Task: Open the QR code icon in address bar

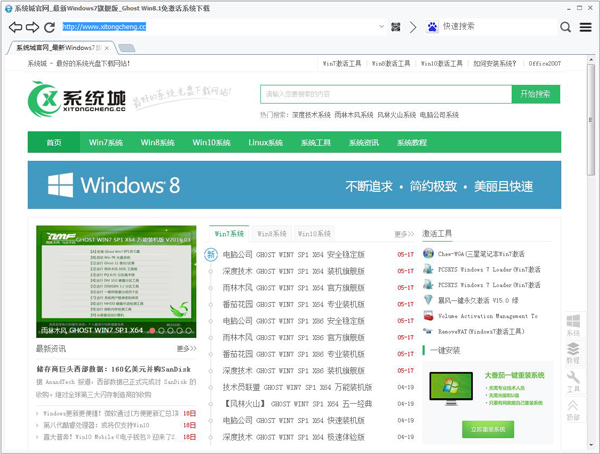Action: 396,27
